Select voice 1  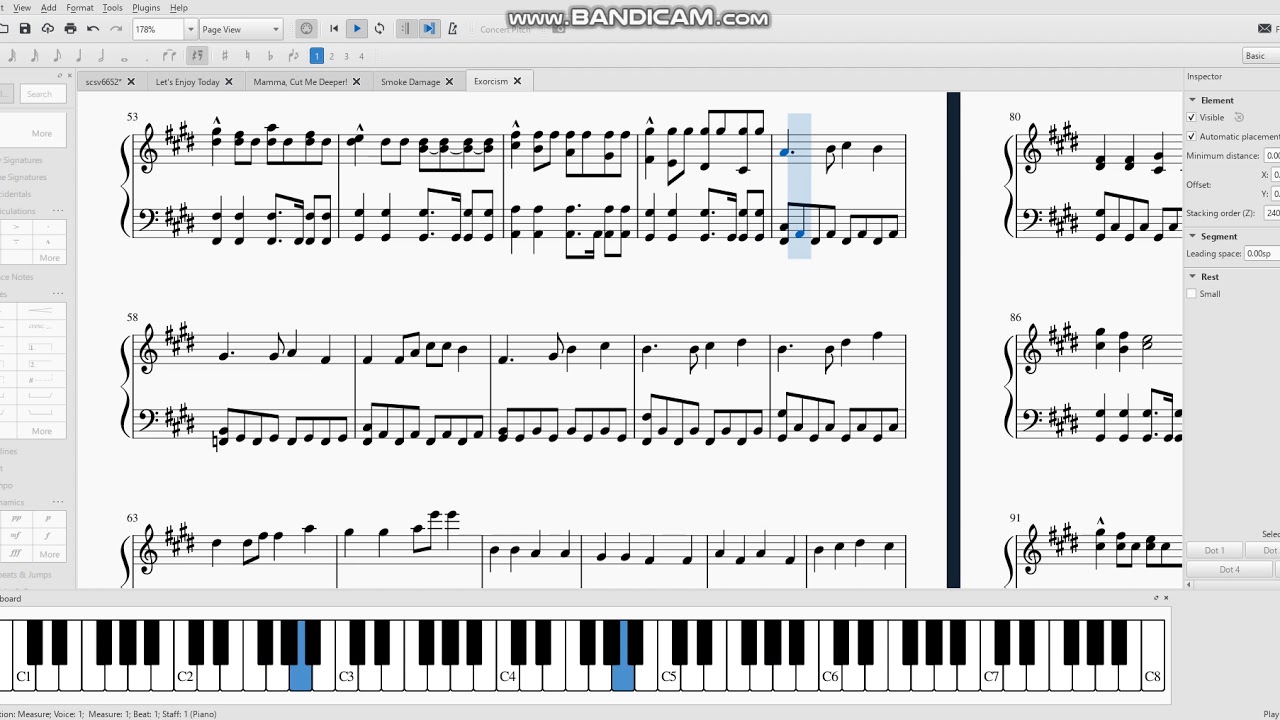[317, 56]
